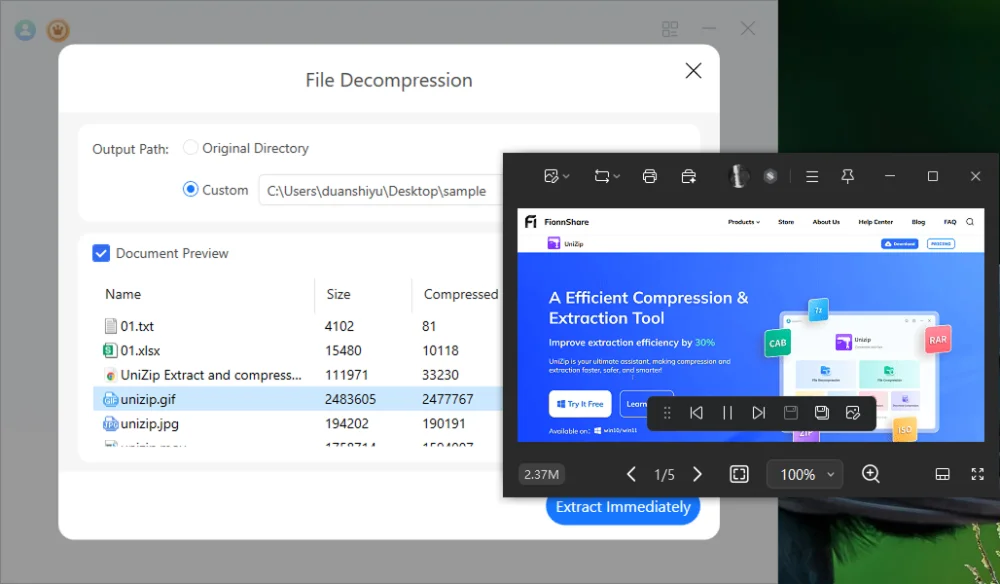
Task: Toggle the thumbnail strip panel icon
Action: (942, 474)
